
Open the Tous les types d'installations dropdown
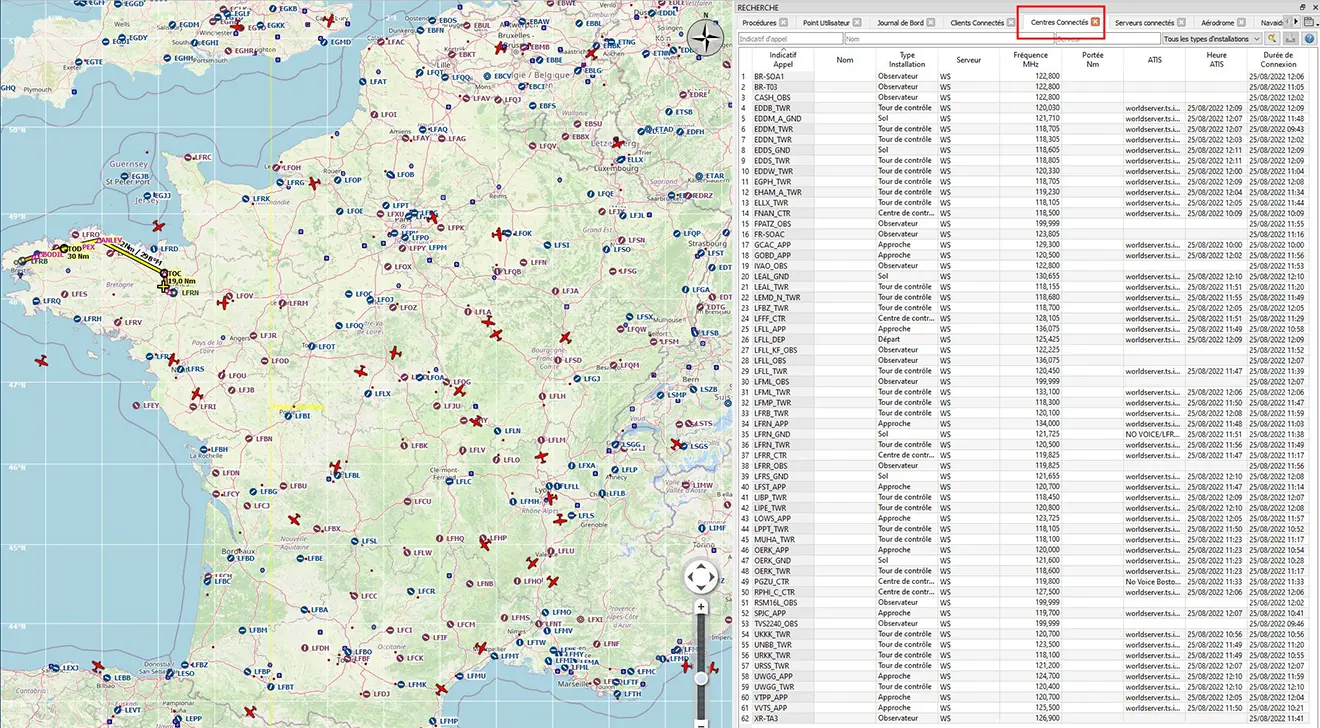point(1211,39)
